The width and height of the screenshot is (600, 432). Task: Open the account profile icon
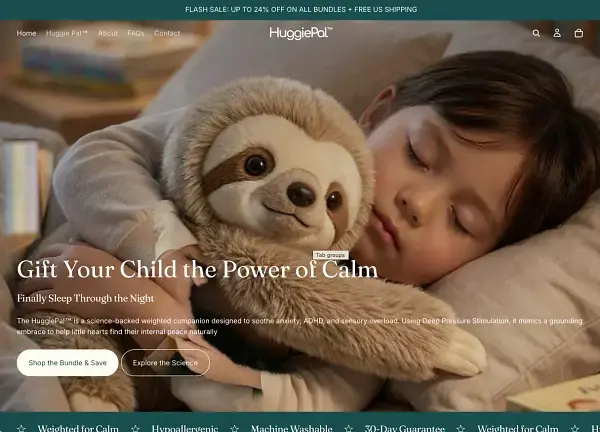tap(557, 33)
